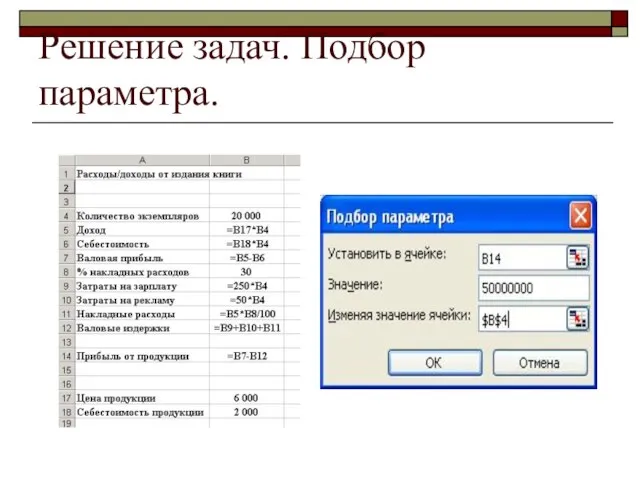
Task: Select row 14 header
Action: 67,356
